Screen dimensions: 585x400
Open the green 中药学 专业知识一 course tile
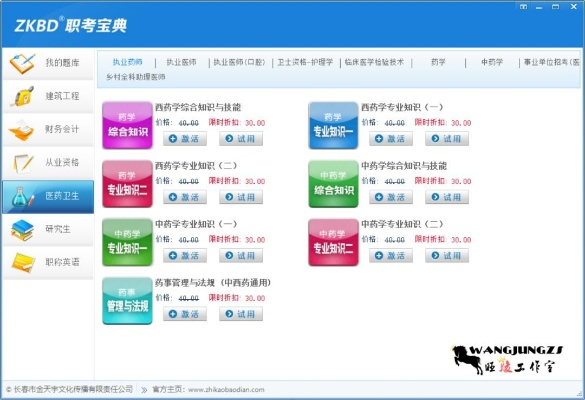pos(128,242)
